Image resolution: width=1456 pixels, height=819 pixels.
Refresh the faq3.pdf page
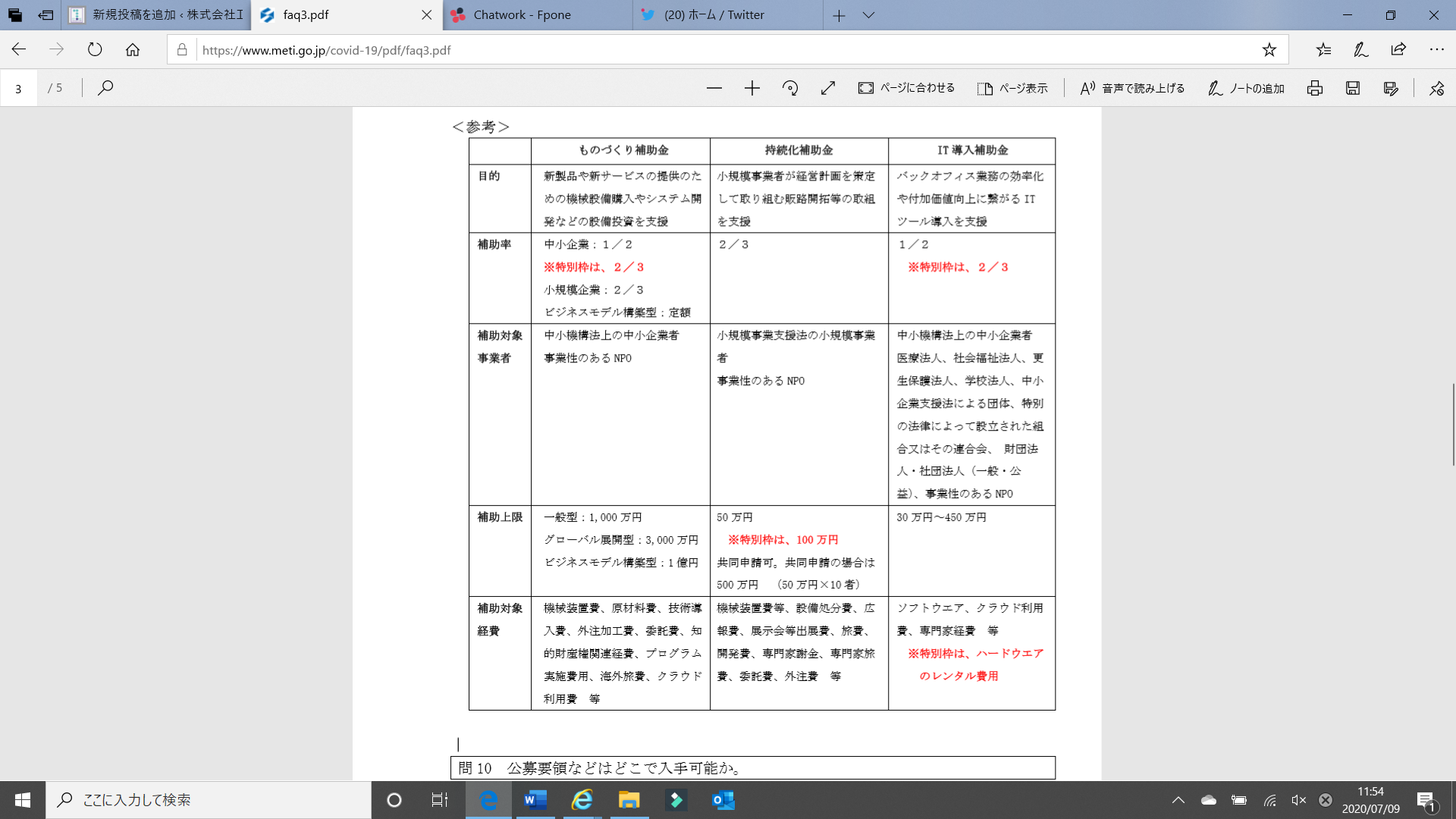(95, 50)
